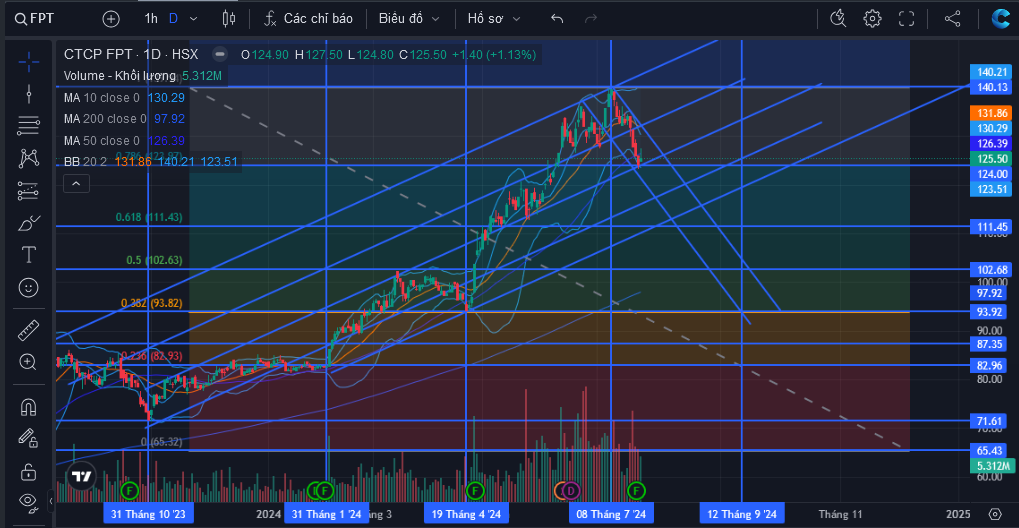This screenshot has height=528, width=1019.
Task: Click the 0.618 (111.43) Fibonacci level label
Action: point(149,217)
